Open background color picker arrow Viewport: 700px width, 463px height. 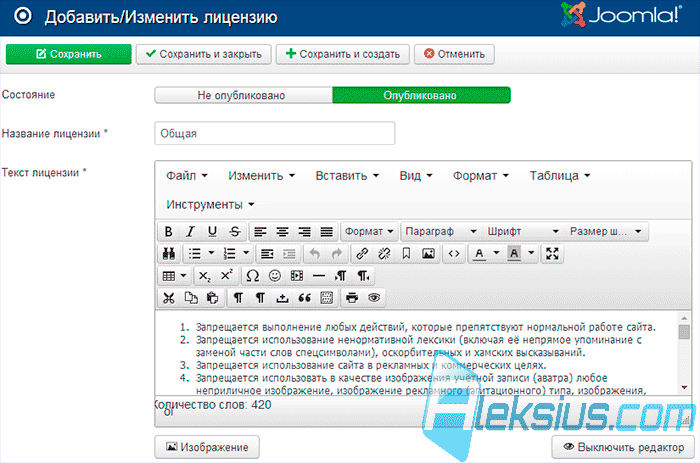pos(531,253)
